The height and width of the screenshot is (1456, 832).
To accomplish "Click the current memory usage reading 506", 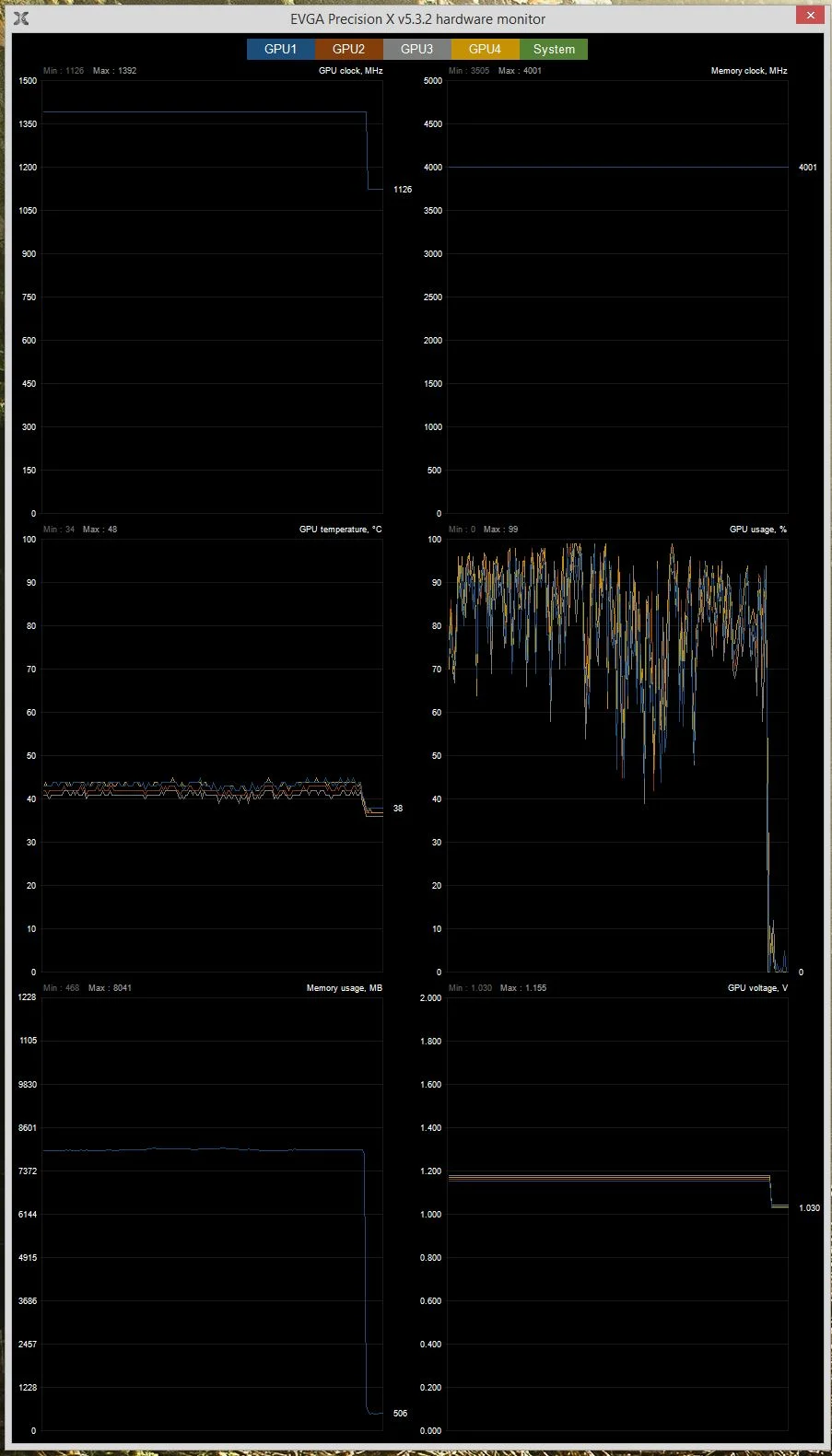I will click(x=400, y=1414).
